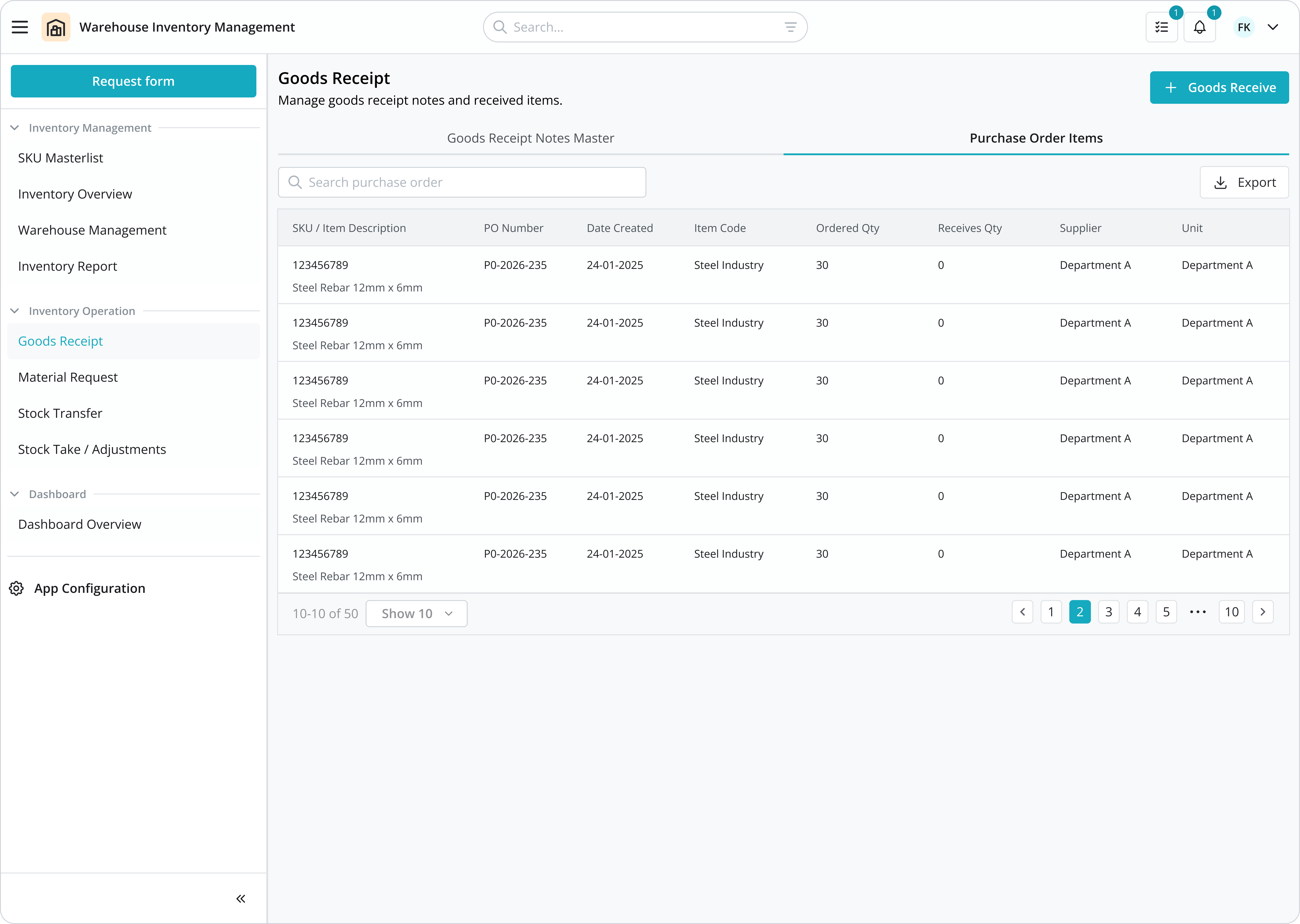Expand the user account dropdown chevron
Viewport: 1300px width, 924px height.
1273,27
